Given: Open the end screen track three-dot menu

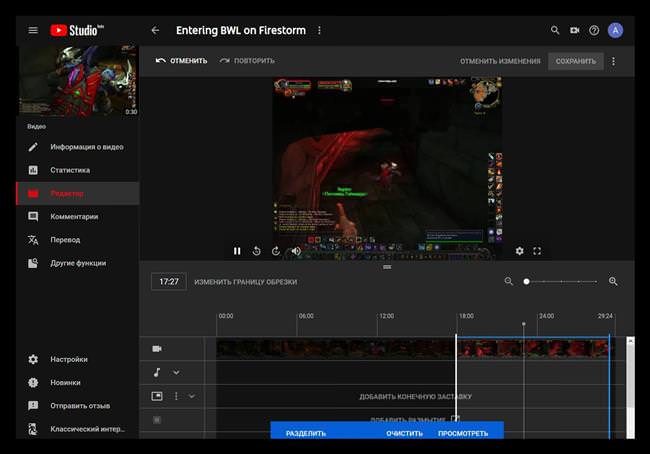Looking at the screenshot, I should (176, 396).
